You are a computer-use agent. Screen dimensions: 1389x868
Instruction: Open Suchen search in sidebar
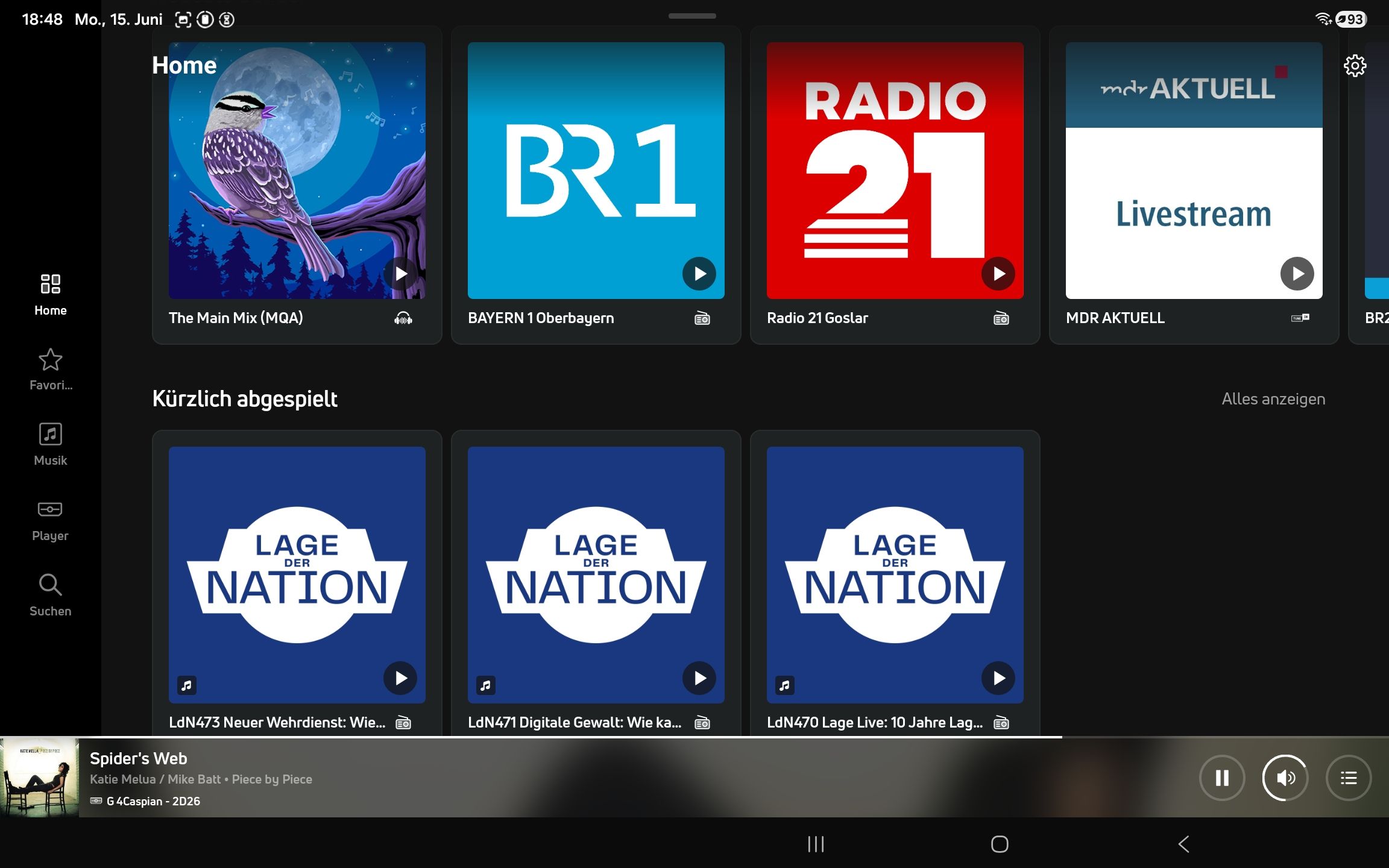tap(51, 596)
